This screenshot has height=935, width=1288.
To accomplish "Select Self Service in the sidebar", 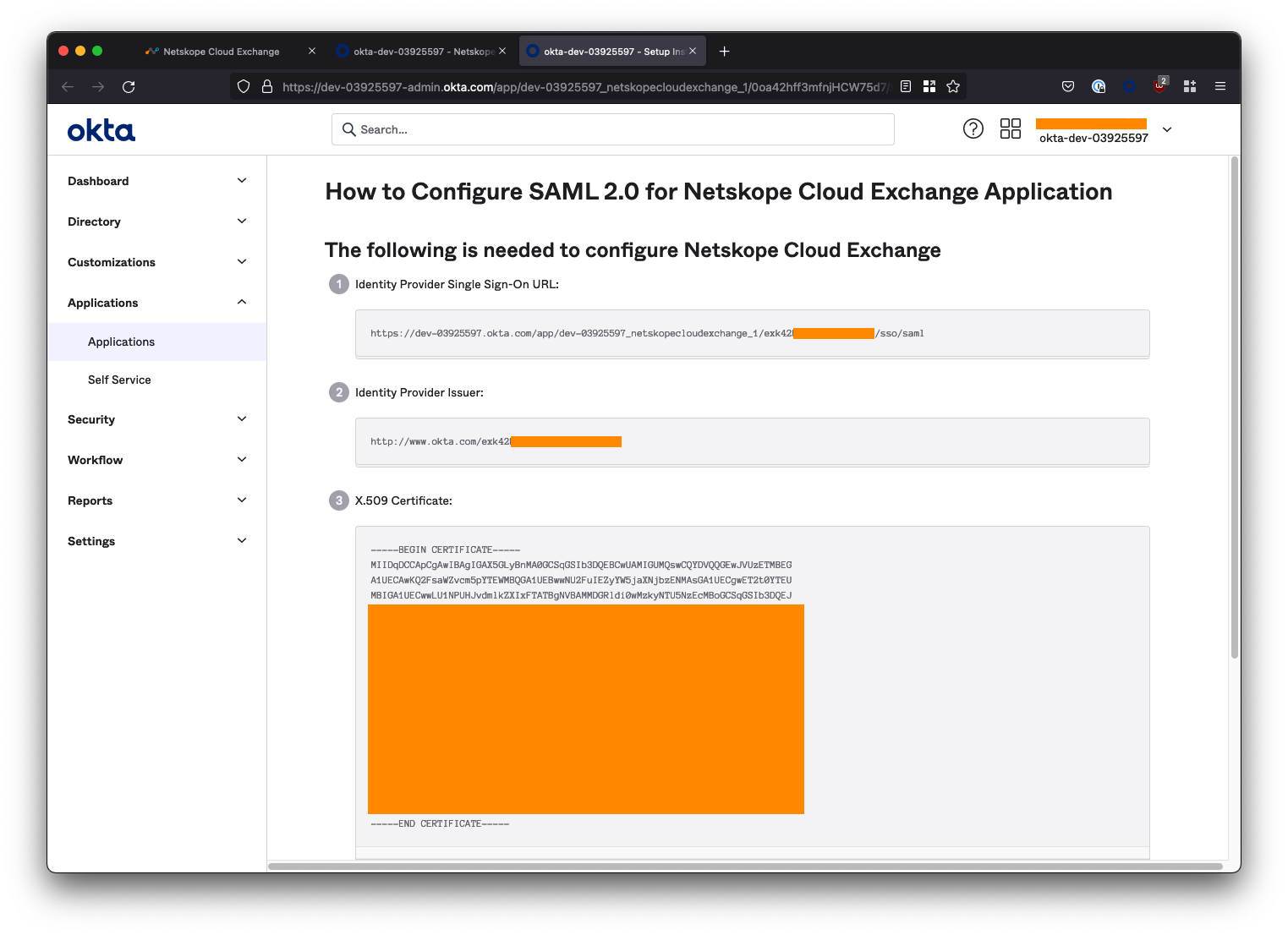I will pos(119,380).
